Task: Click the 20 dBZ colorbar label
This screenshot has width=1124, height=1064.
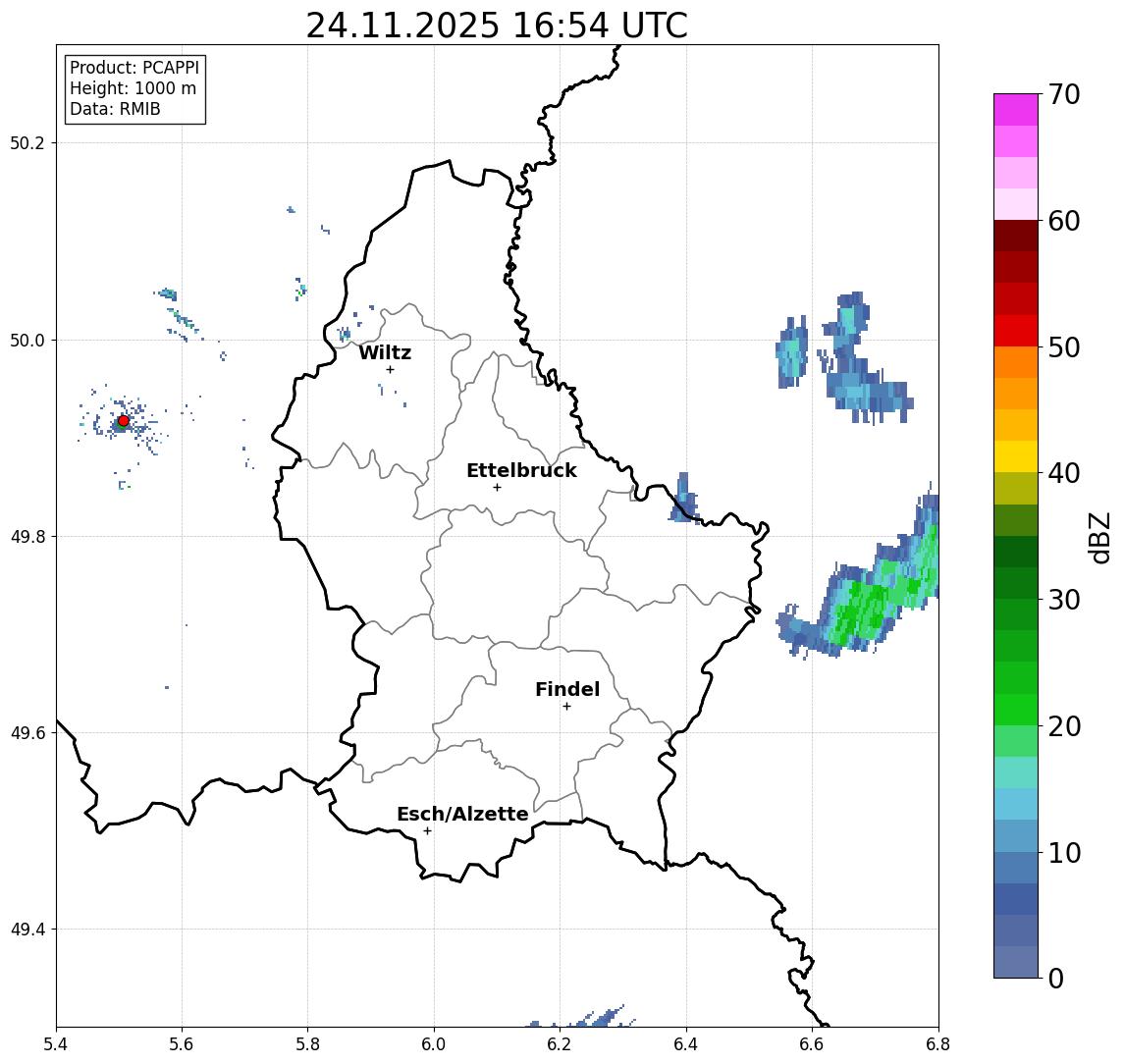Action: 1064,725
